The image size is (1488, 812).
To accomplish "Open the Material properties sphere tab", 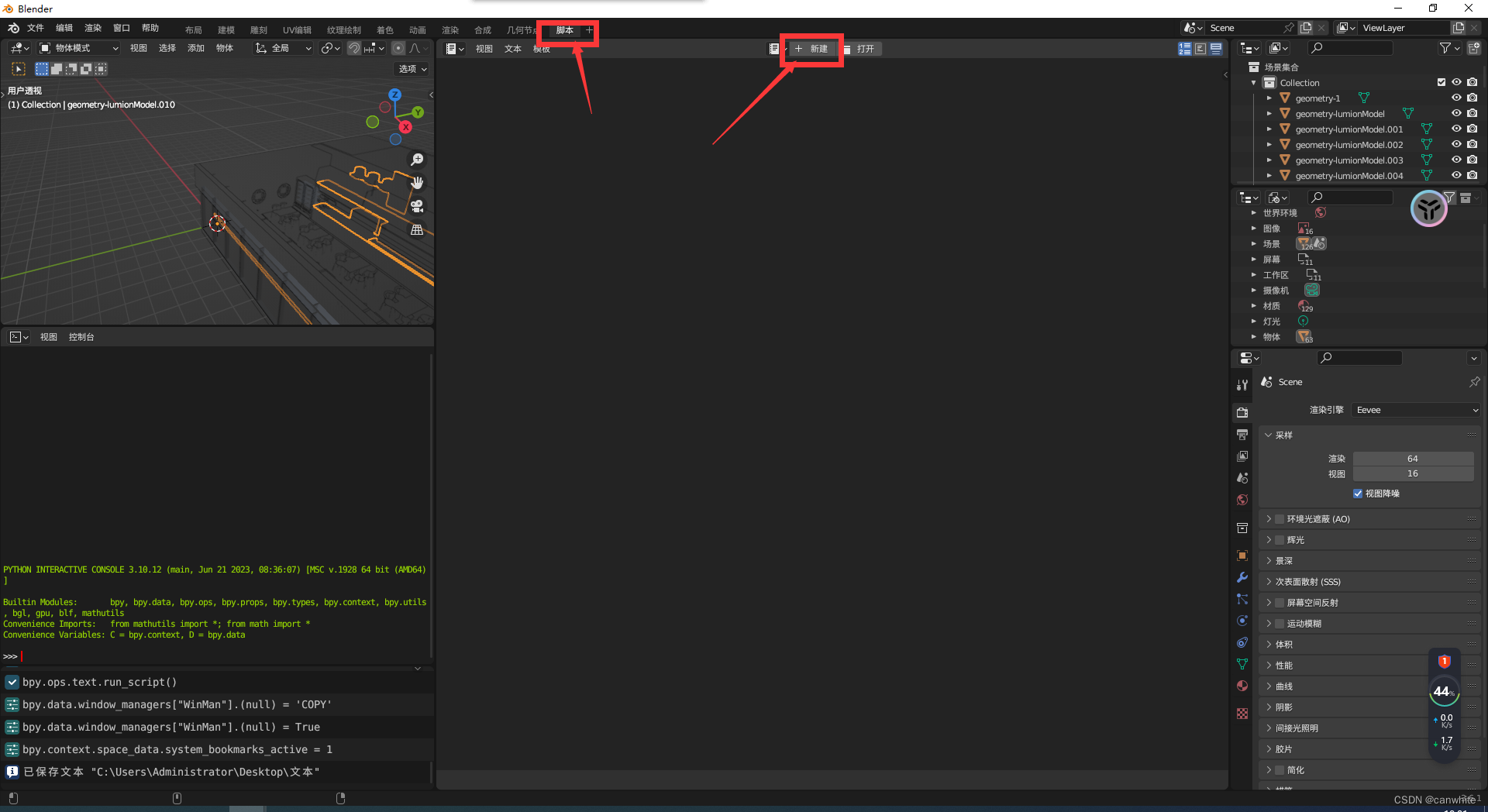I will pos(1242,686).
